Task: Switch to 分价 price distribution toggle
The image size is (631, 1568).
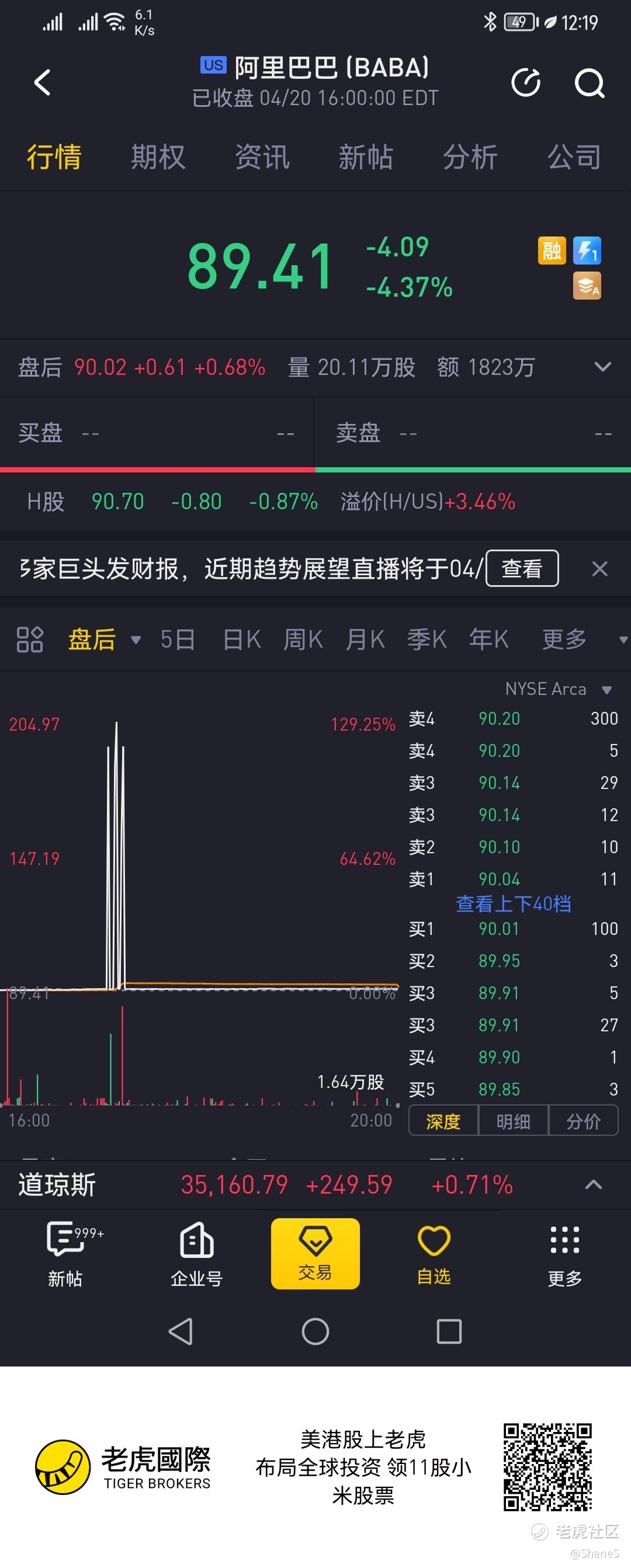Action: click(x=584, y=1121)
